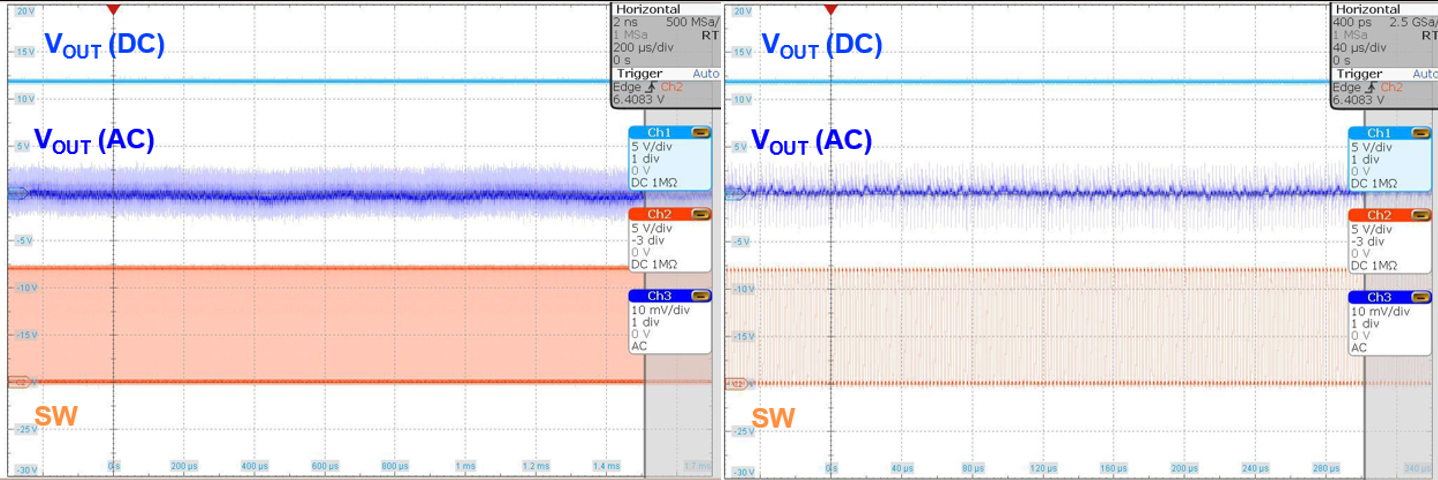The width and height of the screenshot is (1438, 480).
Task: Click the red trigger position marker in right scope
Action: (831, 9)
